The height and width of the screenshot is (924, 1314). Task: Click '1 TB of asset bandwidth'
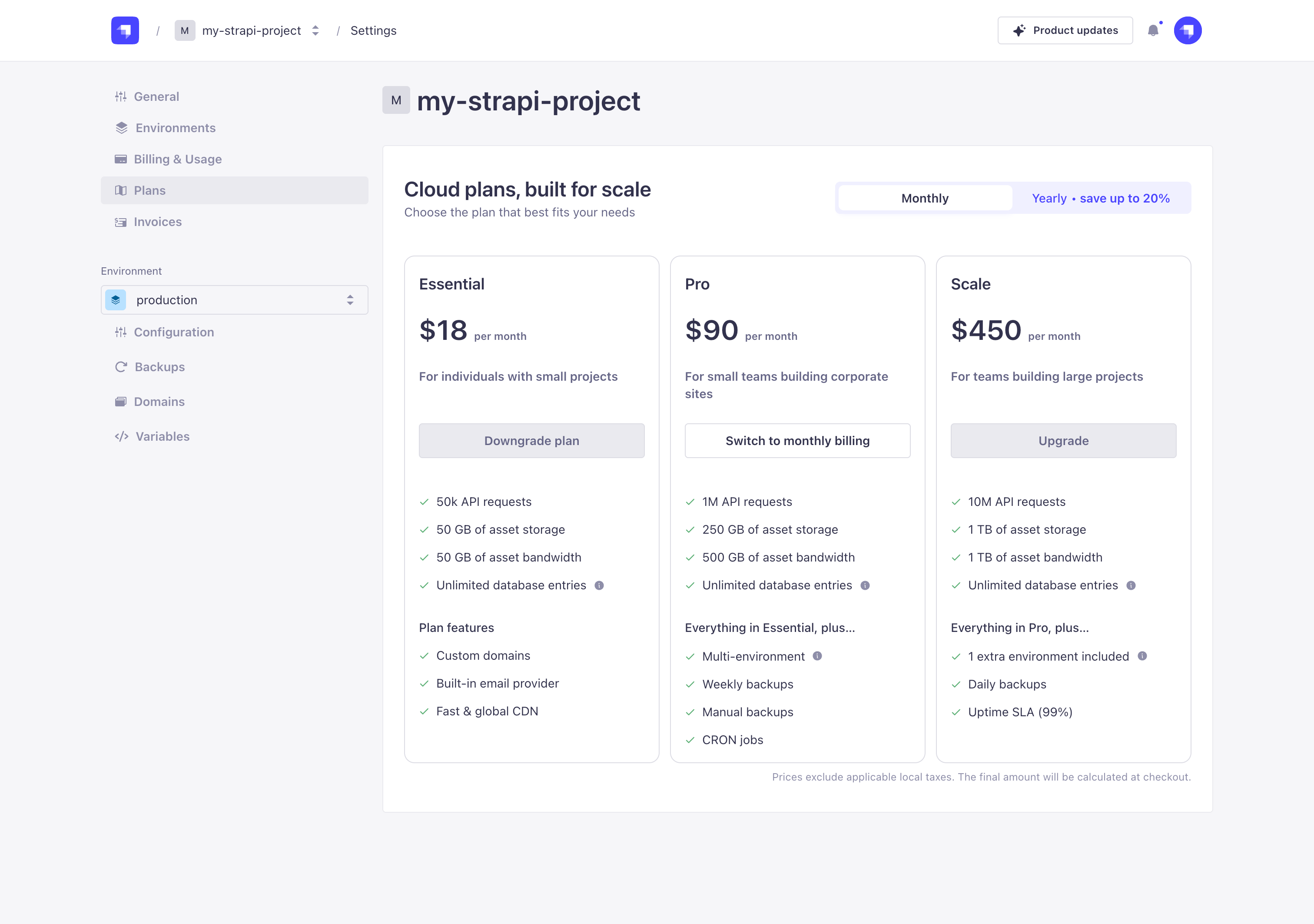point(1035,557)
